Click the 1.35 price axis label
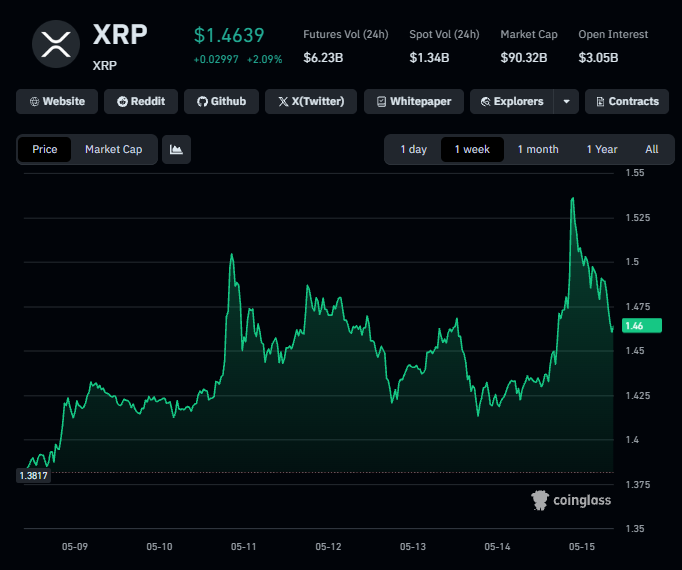682x570 pixels. point(635,529)
